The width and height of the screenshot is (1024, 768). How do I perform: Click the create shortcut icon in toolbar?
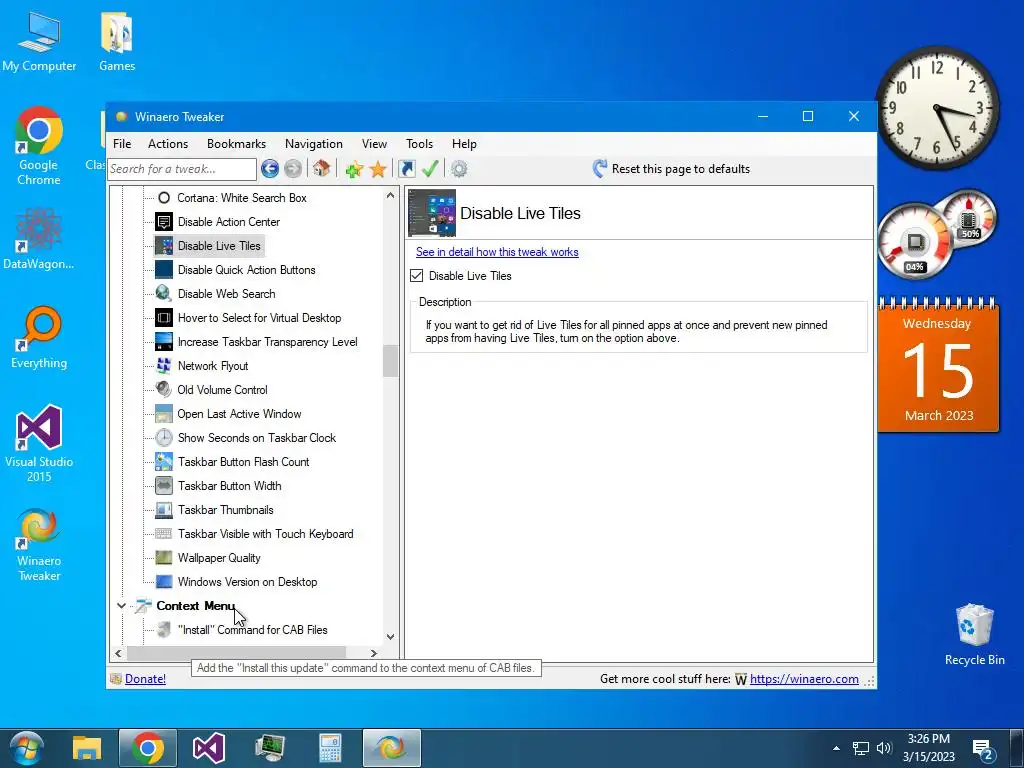tap(406, 169)
